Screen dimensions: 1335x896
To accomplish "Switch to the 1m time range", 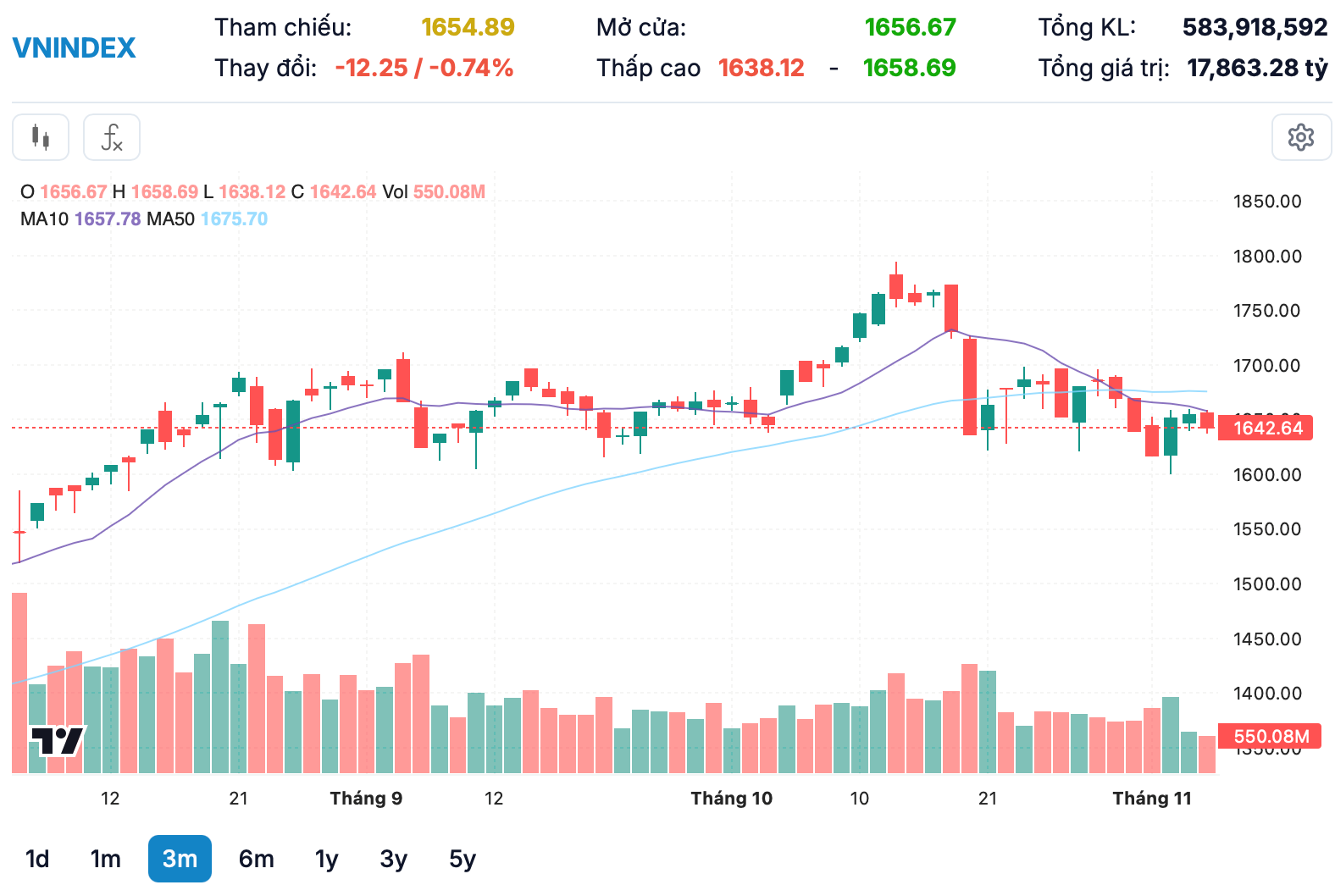I will click(x=106, y=859).
